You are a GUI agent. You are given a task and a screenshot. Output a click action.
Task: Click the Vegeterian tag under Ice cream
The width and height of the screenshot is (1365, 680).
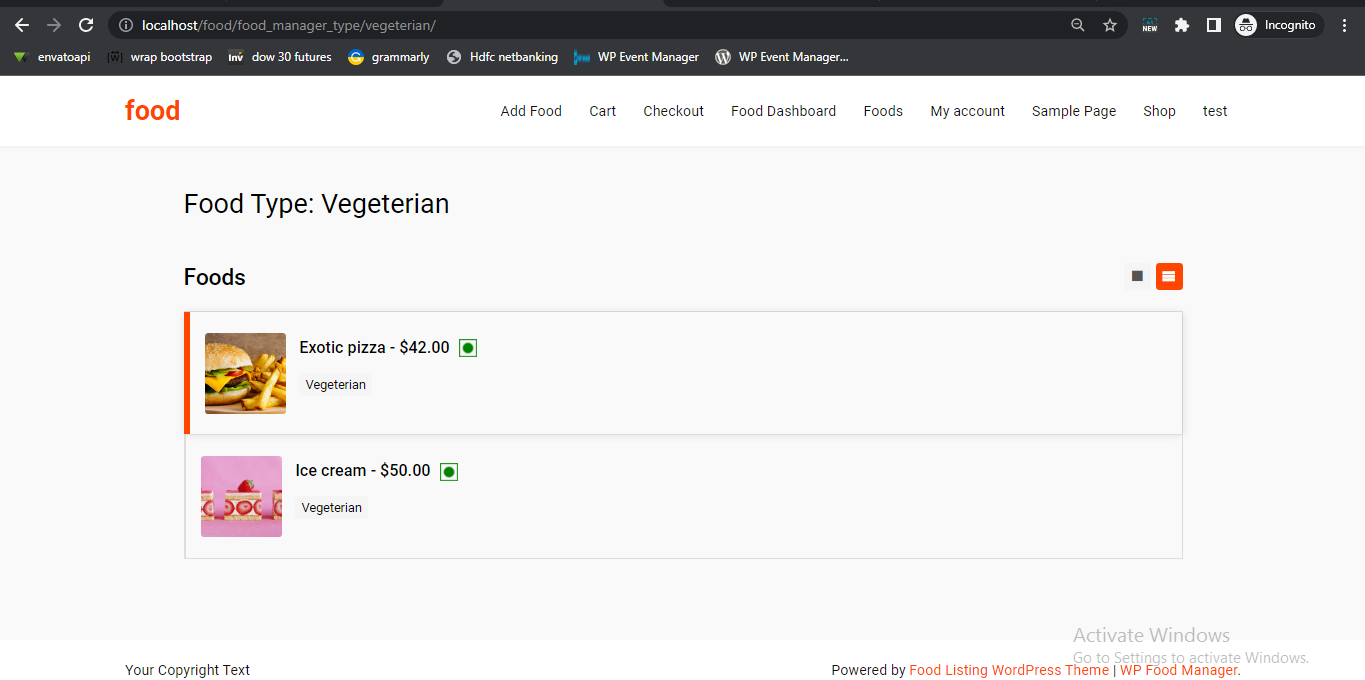[332, 508]
